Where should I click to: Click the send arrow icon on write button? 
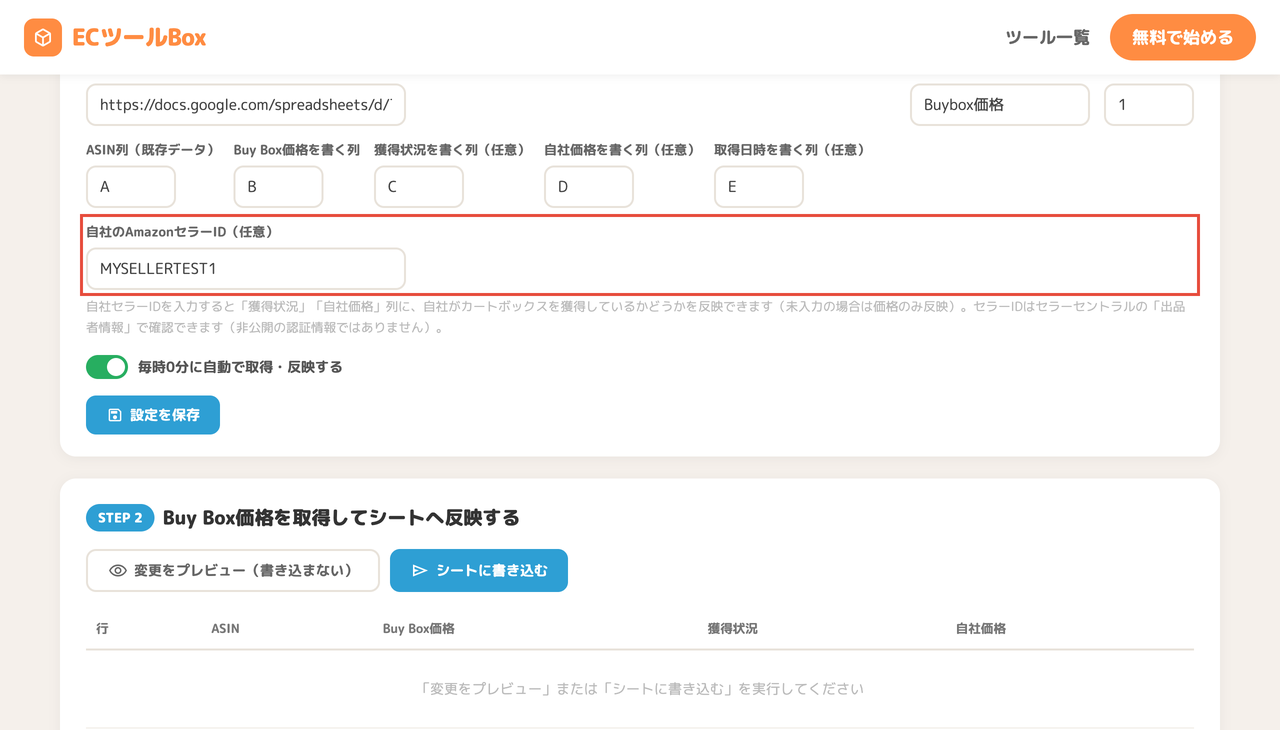click(420, 571)
